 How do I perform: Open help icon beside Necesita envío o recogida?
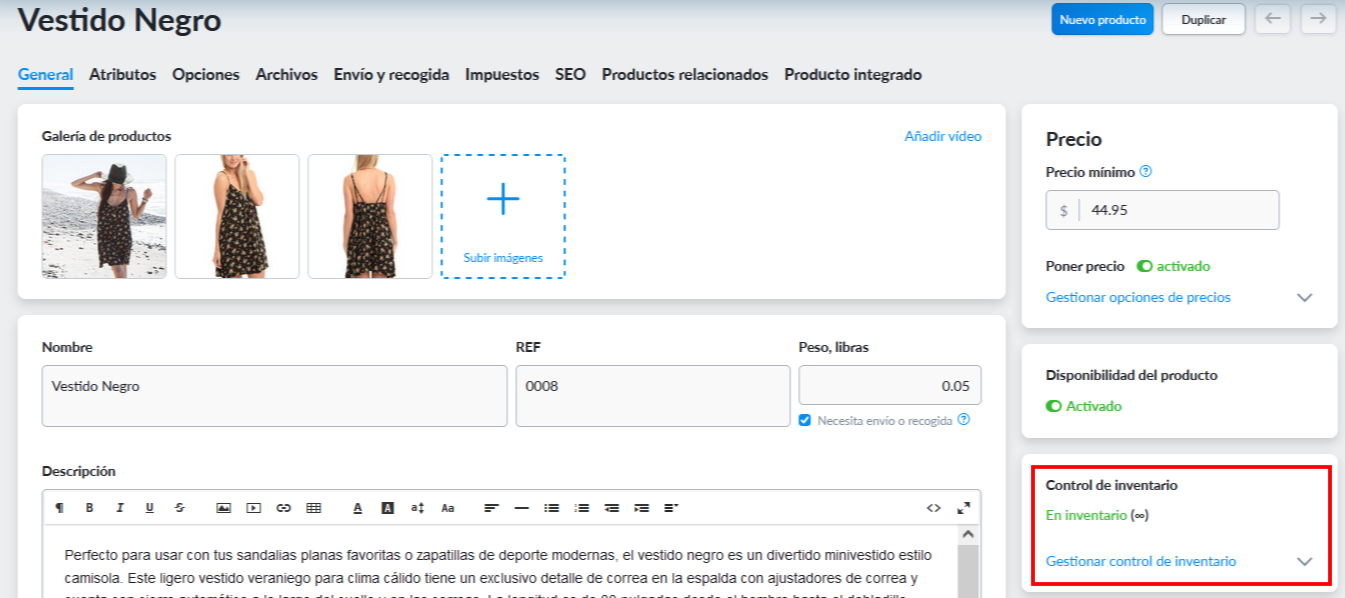pos(964,419)
